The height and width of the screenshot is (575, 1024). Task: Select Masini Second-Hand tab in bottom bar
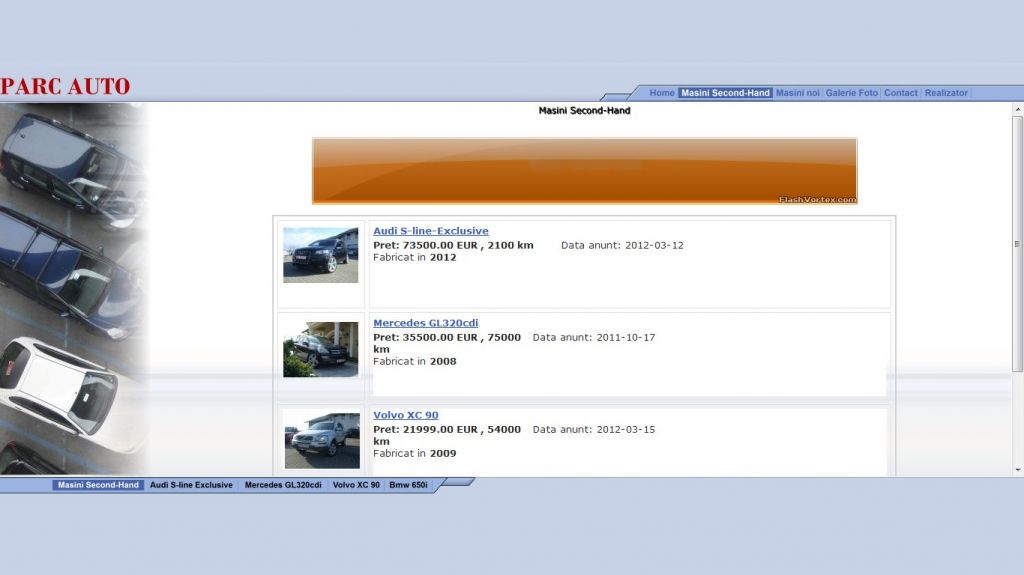(98, 485)
